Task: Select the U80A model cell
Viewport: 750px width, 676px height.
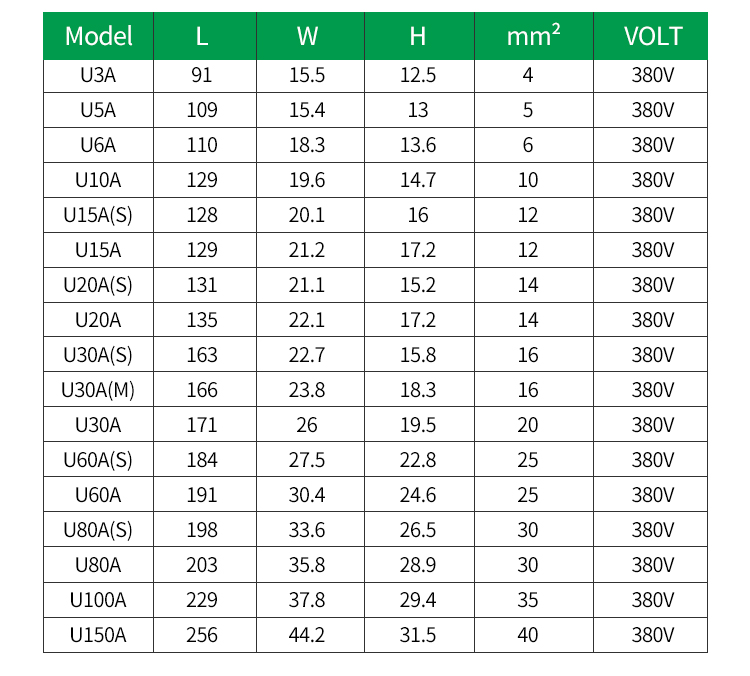Action: click(x=99, y=565)
